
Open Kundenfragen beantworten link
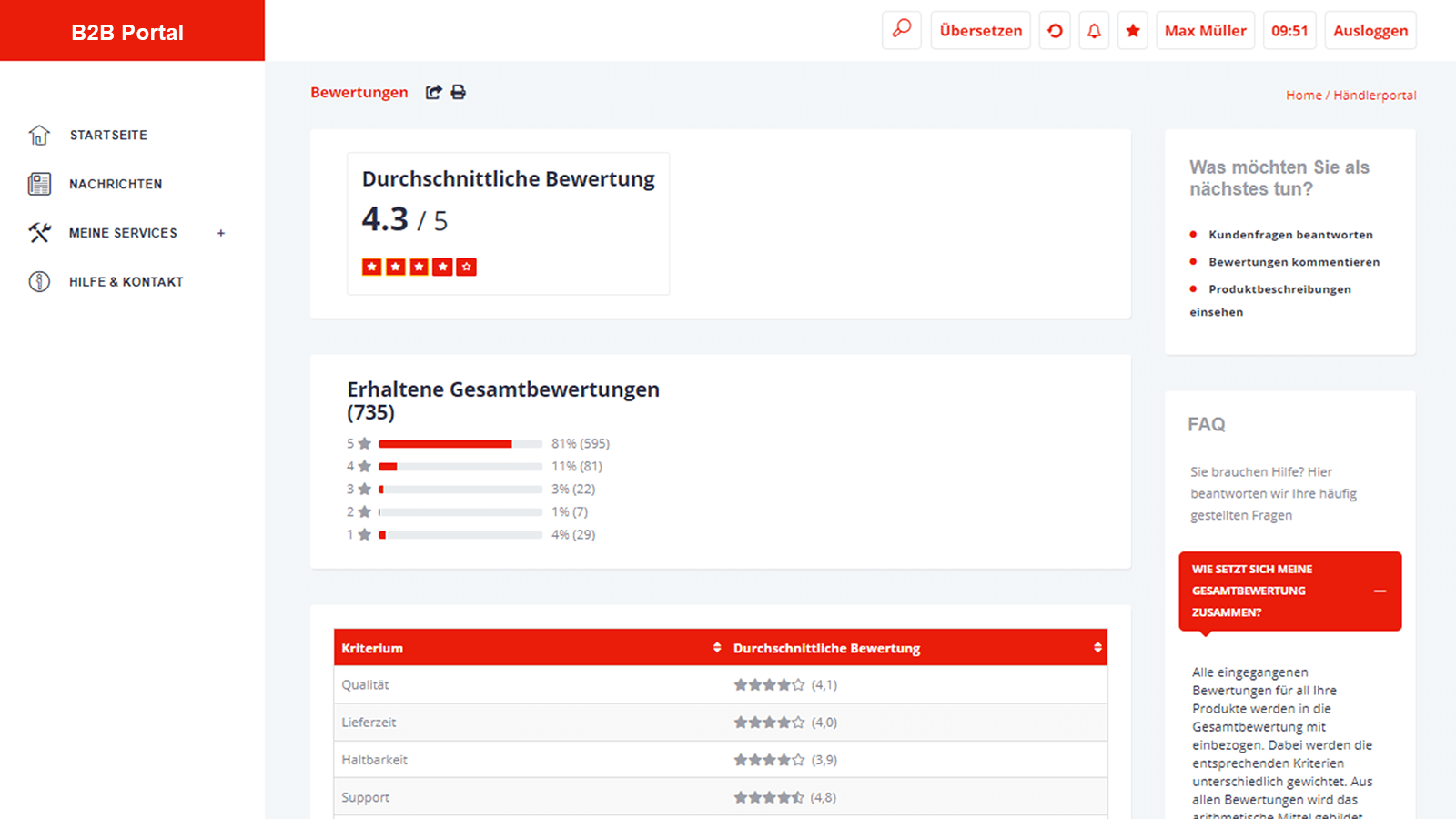point(1290,235)
